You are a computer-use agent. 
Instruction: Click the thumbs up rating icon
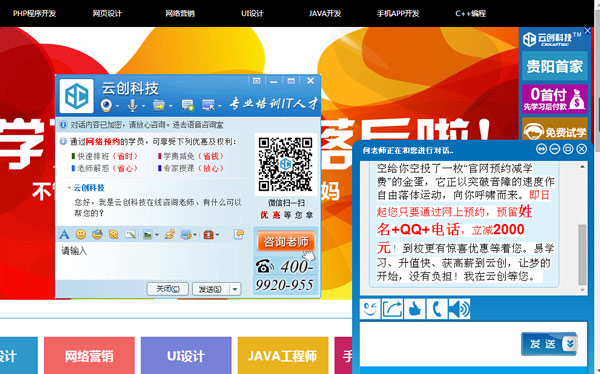[414, 309]
